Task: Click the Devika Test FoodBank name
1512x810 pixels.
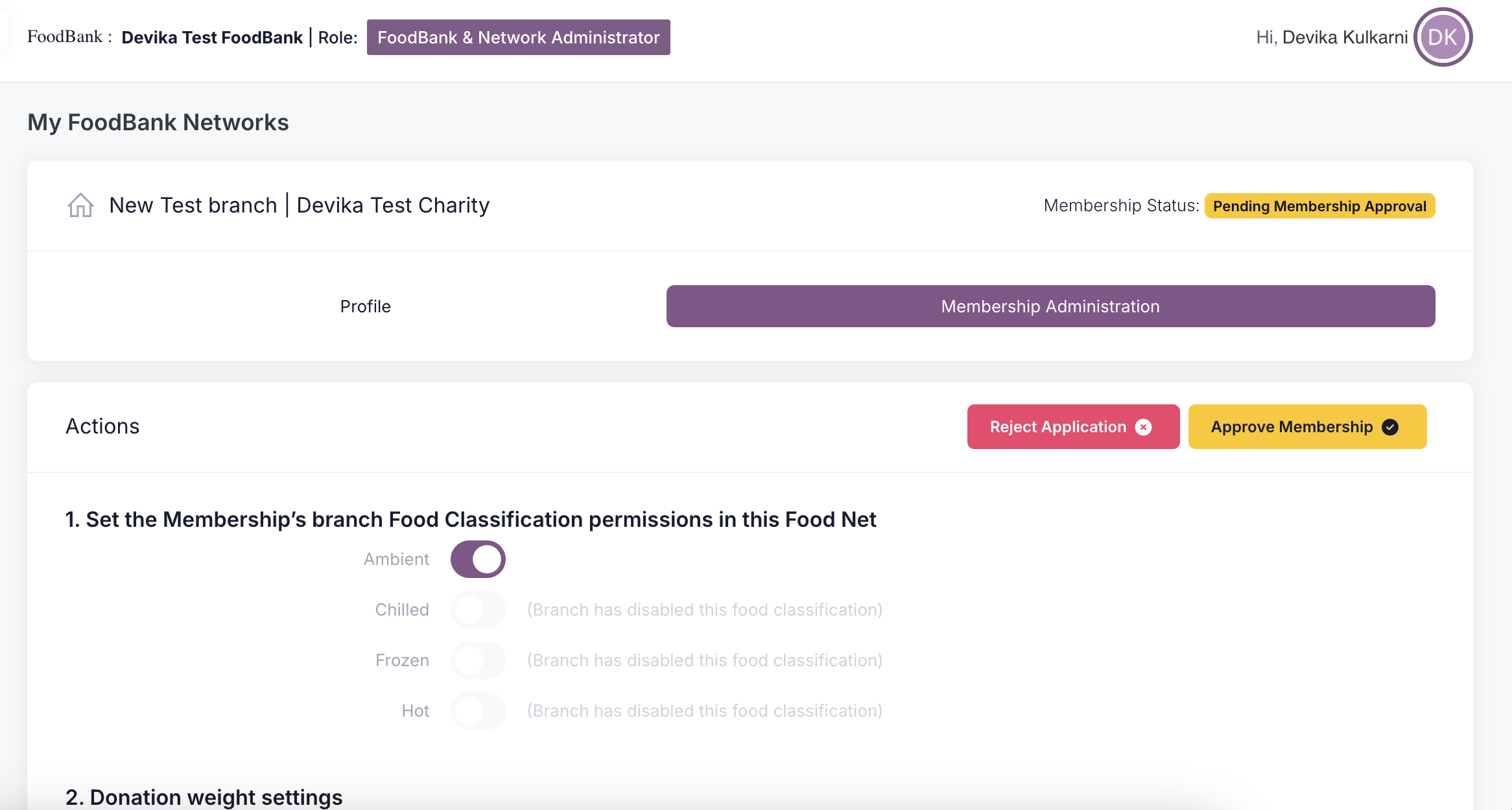Action: pos(212,38)
